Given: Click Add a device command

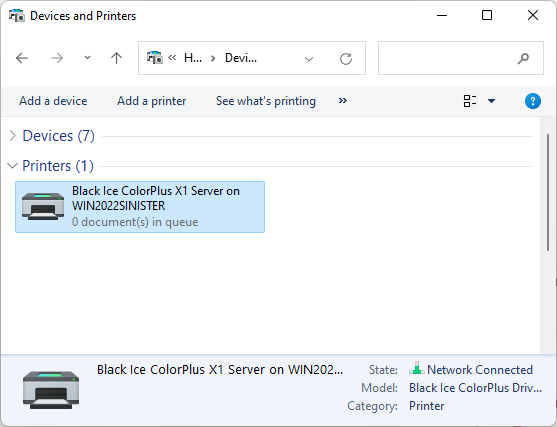Looking at the screenshot, I should (x=53, y=101).
